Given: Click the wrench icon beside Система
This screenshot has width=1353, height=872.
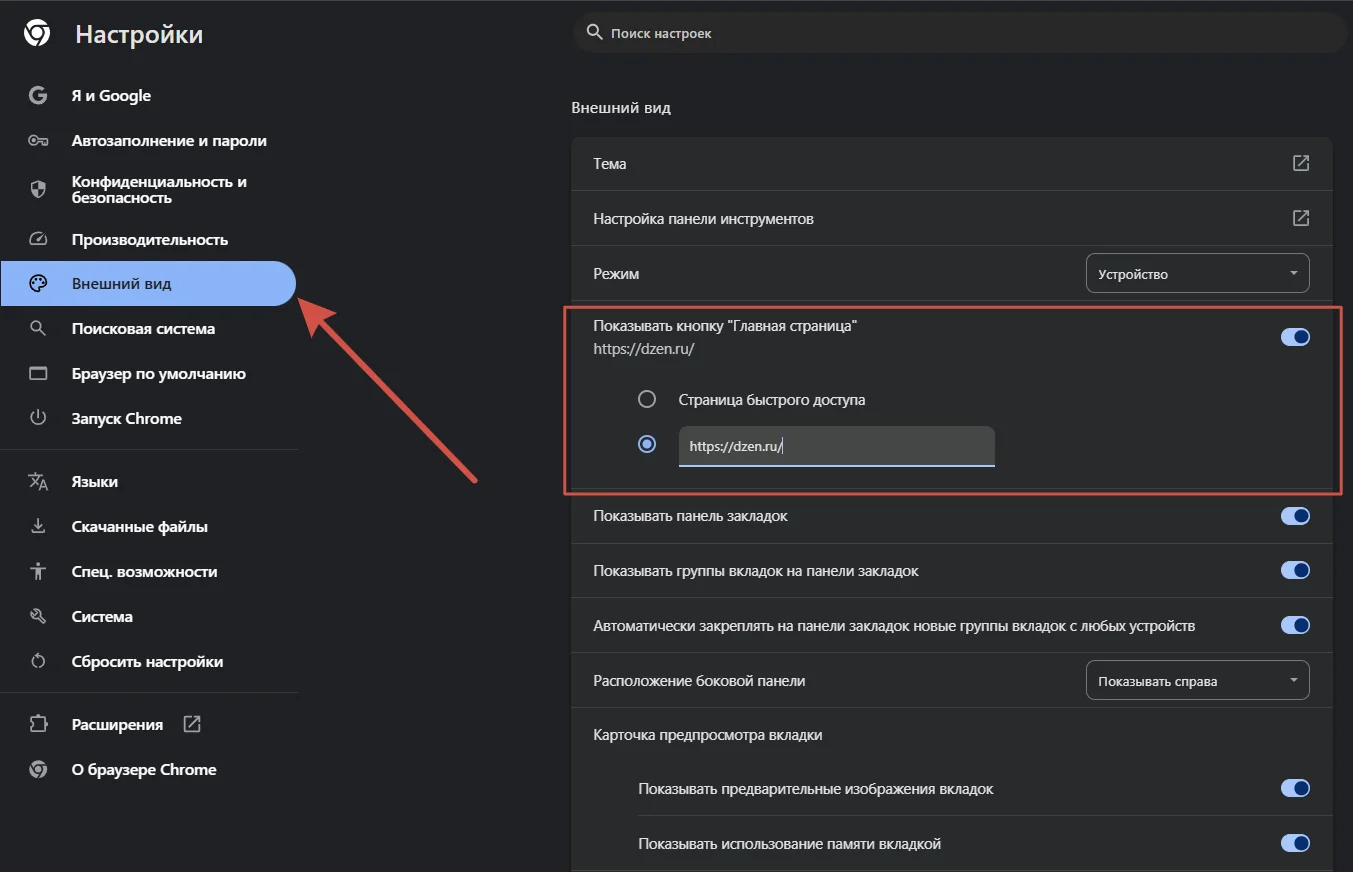Looking at the screenshot, I should [x=38, y=617].
